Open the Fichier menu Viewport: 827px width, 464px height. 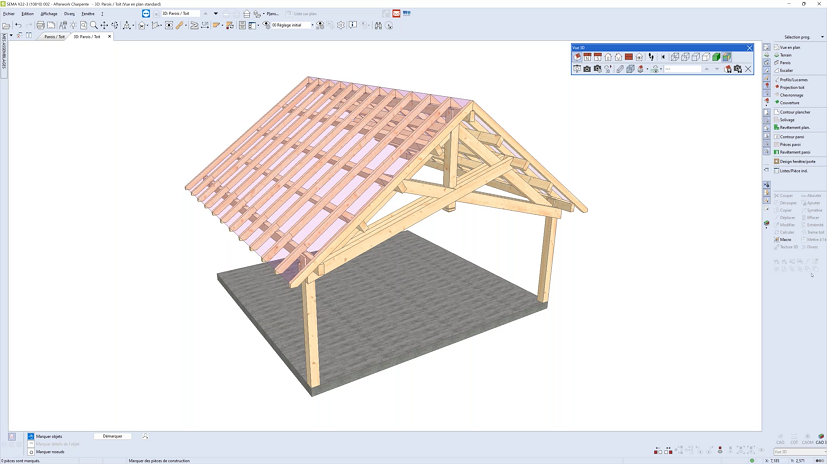pyautogui.click(x=8, y=14)
